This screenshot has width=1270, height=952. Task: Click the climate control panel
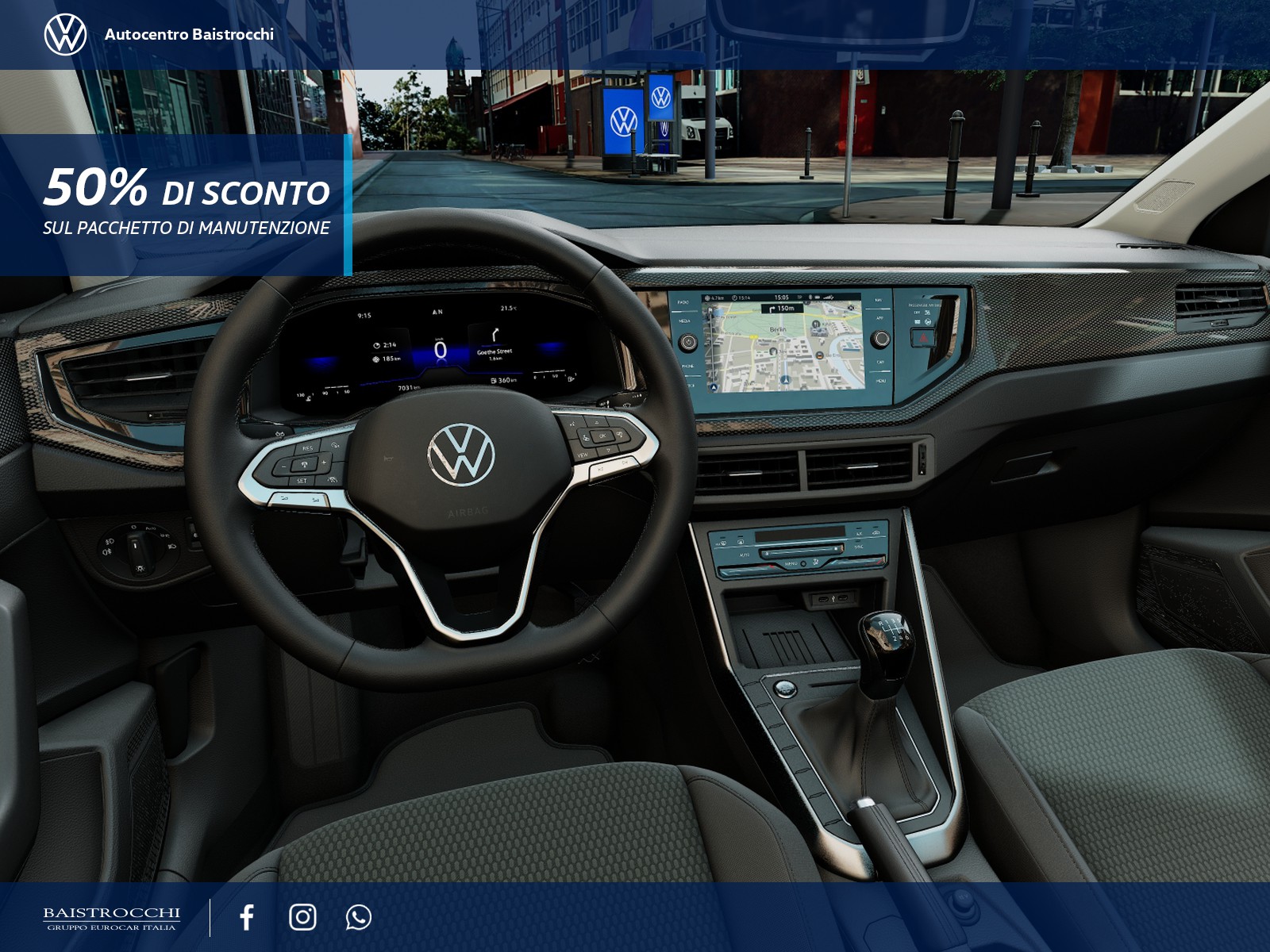coord(798,549)
